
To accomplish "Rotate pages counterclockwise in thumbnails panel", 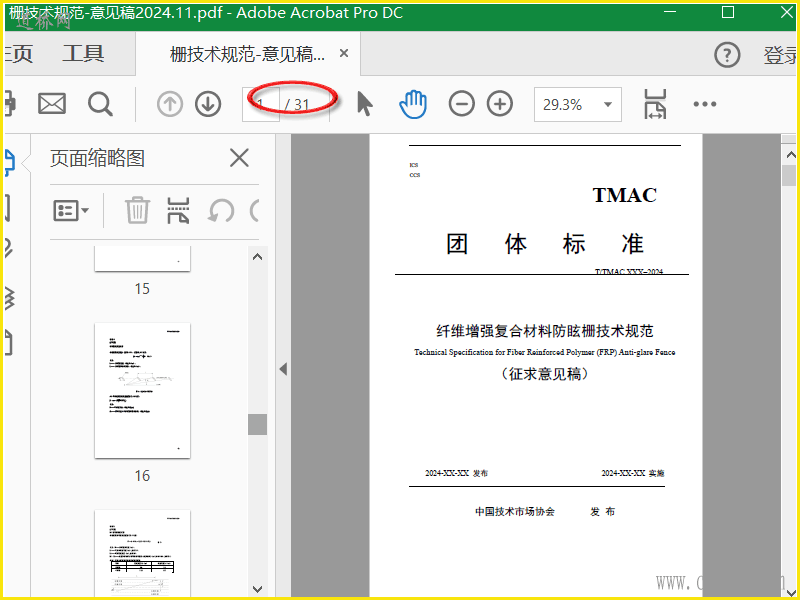I will pyautogui.click(x=221, y=211).
